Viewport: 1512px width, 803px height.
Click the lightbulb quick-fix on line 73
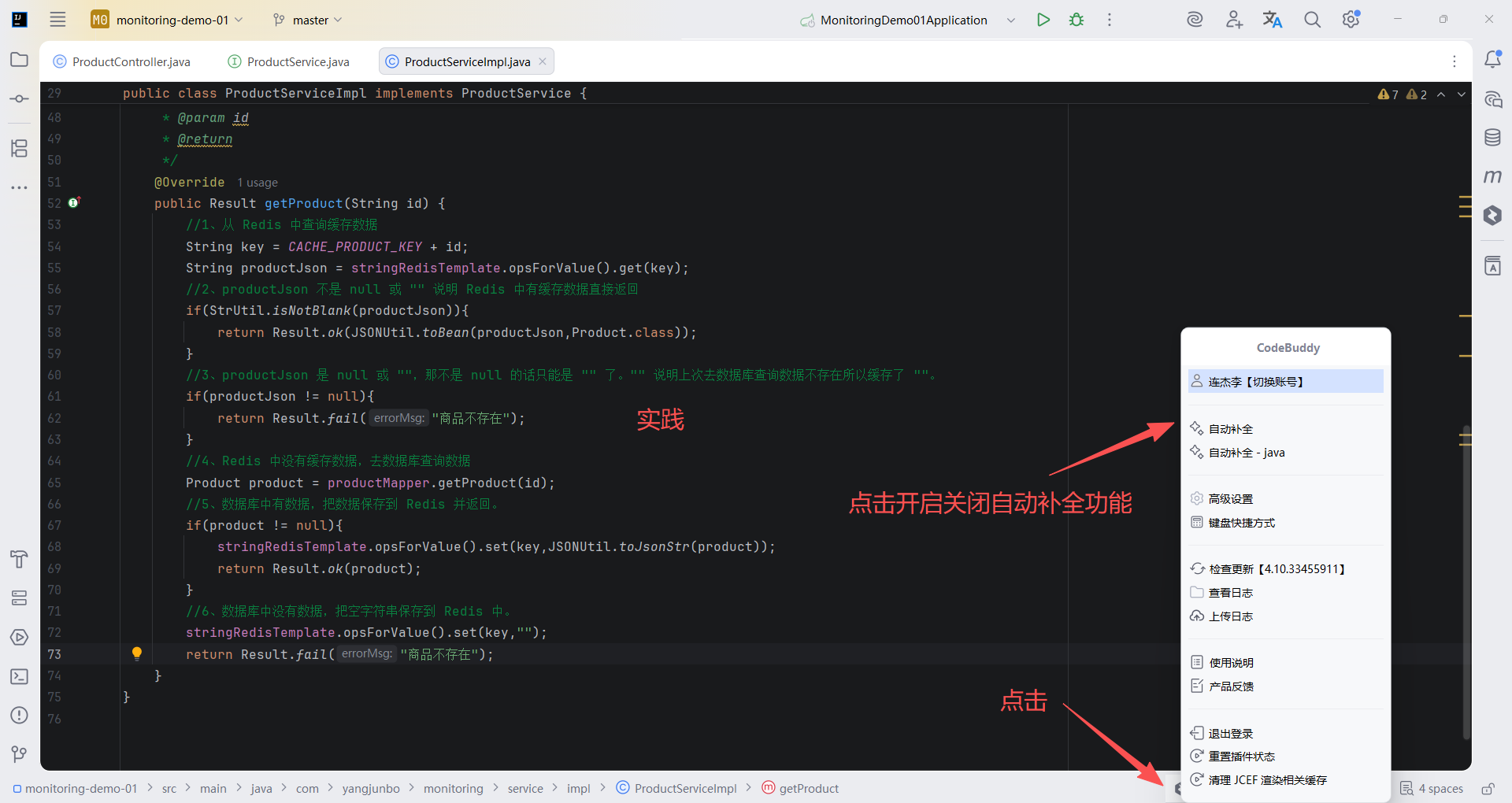[x=136, y=653]
